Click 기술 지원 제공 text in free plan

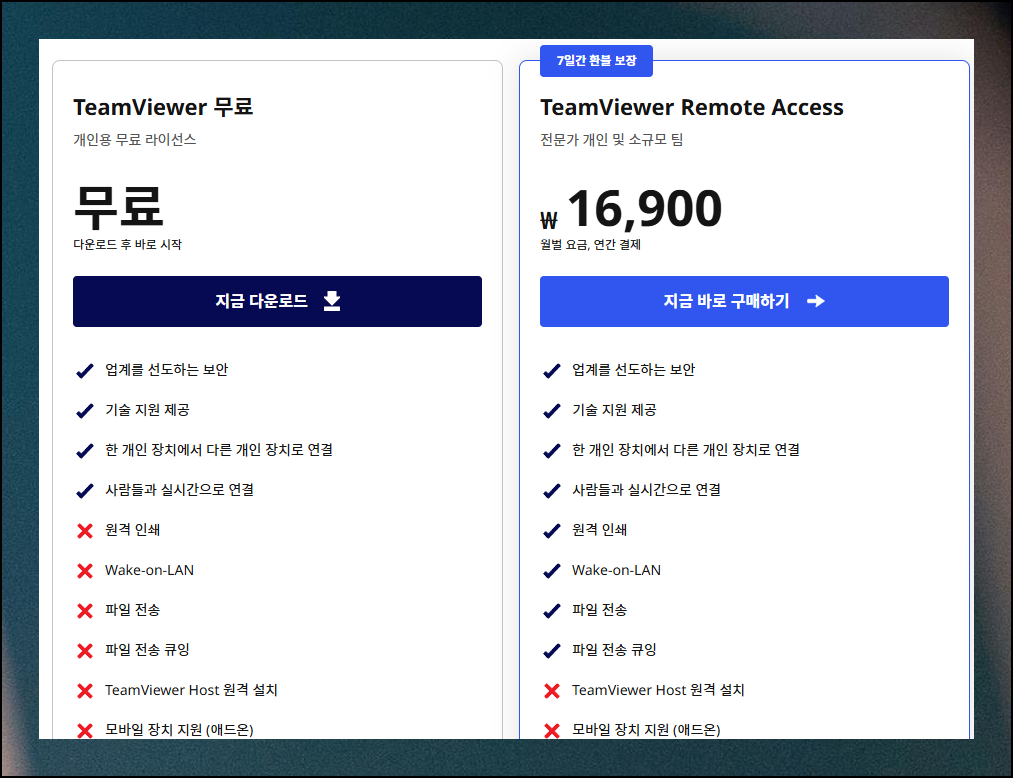(147, 410)
